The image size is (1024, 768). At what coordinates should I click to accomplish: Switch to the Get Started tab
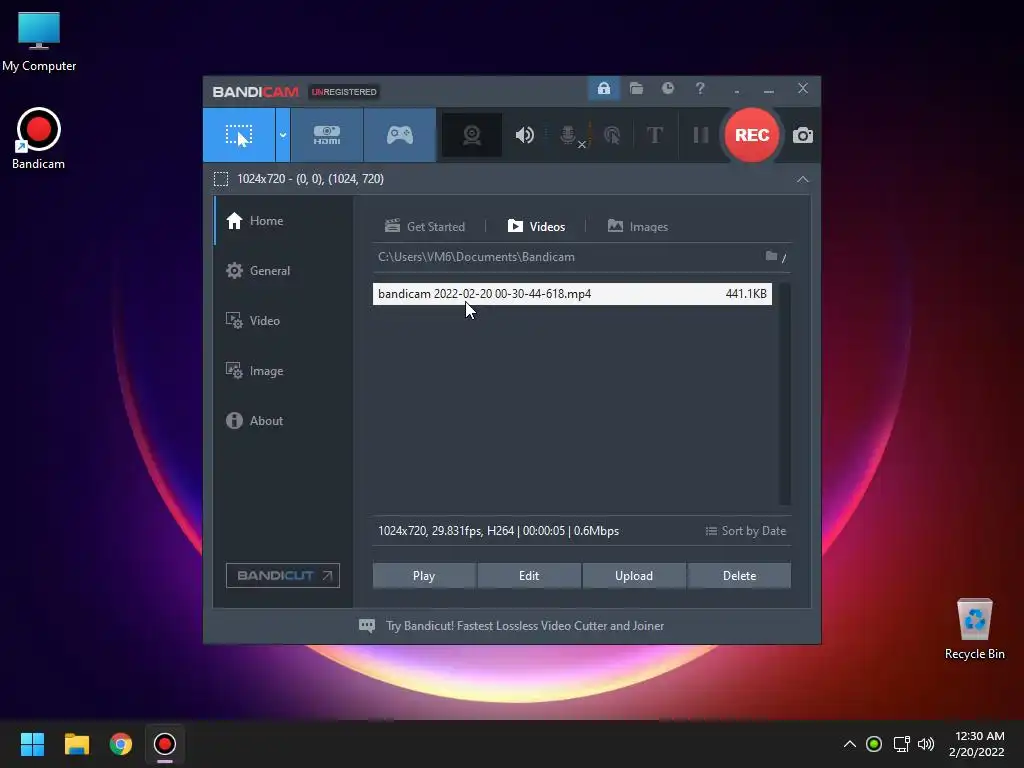pyautogui.click(x=425, y=227)
